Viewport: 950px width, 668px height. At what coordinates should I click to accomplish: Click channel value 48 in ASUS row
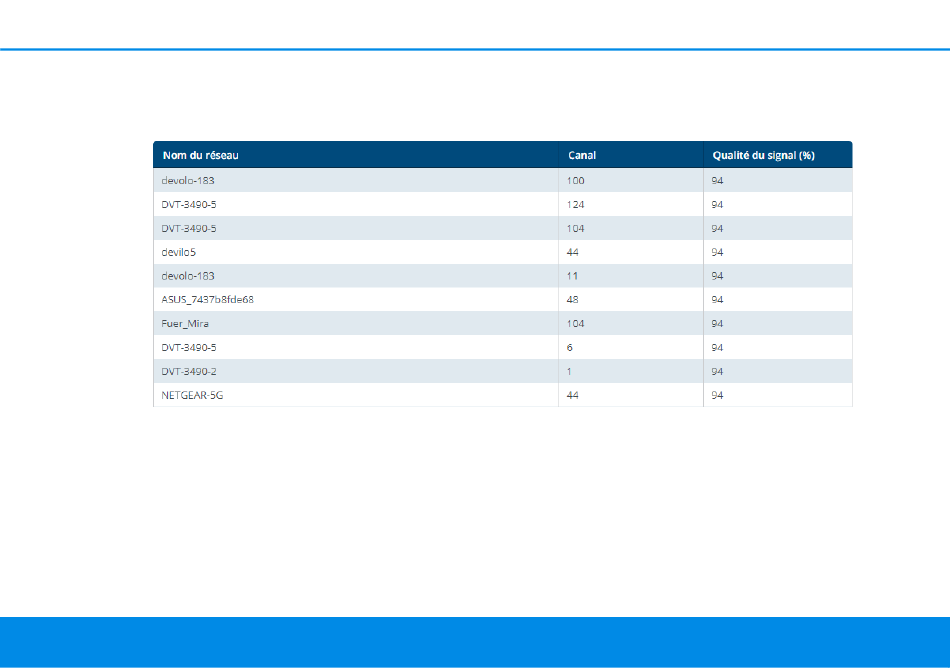[x=573, y=299]
